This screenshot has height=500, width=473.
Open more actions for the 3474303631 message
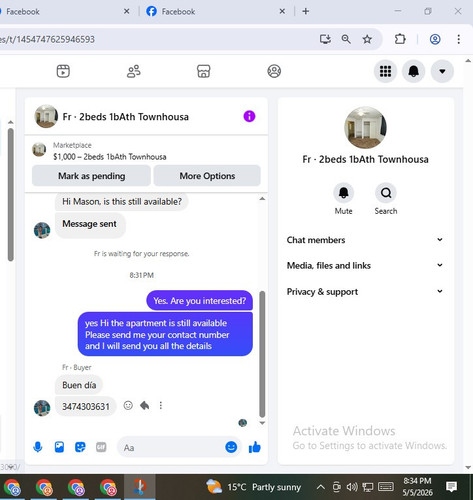pyautogui.click(x=161, y=405)
